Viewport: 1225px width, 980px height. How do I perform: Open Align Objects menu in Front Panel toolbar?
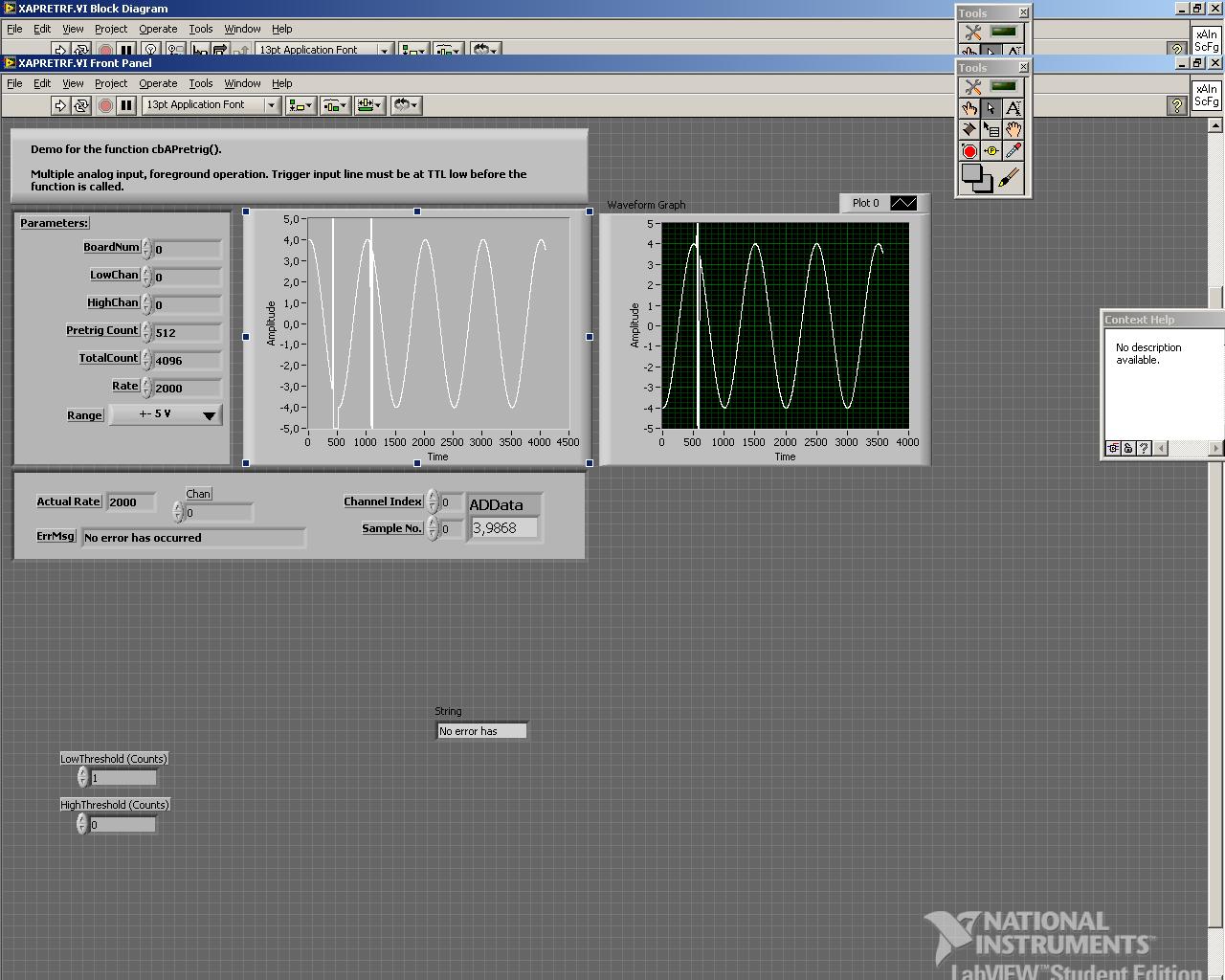301,105
